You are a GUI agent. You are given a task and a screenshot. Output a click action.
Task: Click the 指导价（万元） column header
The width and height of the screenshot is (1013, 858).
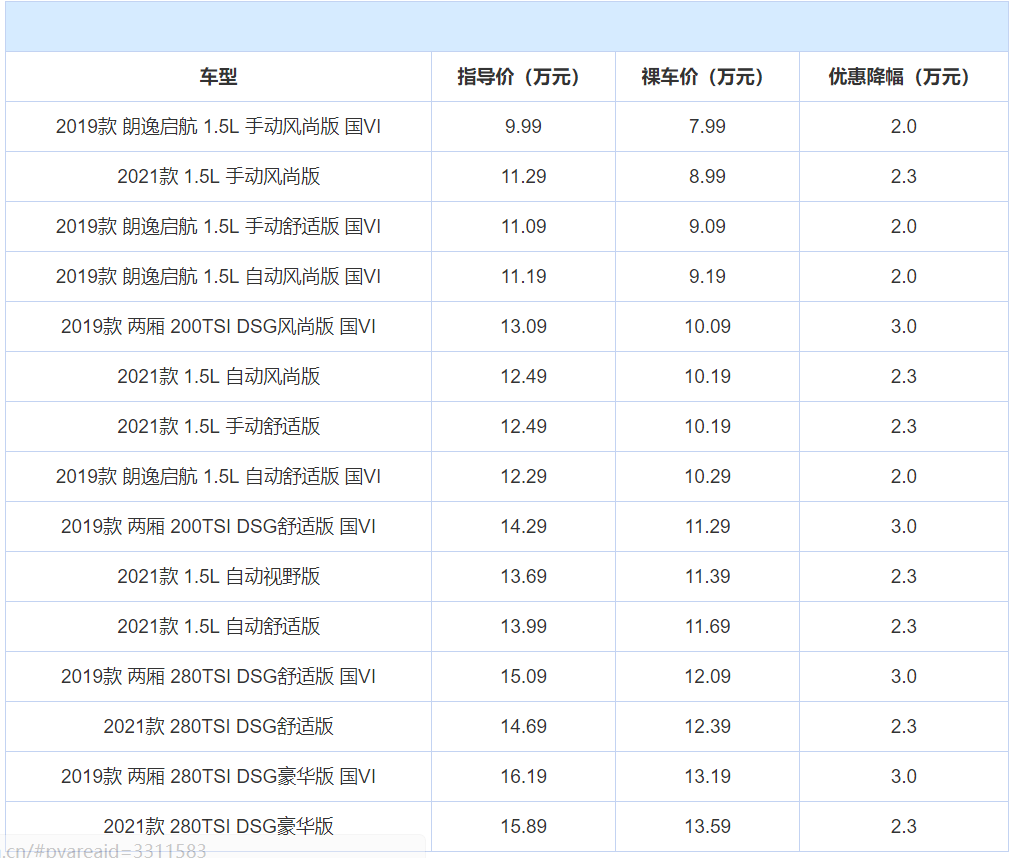coord(523,77)
